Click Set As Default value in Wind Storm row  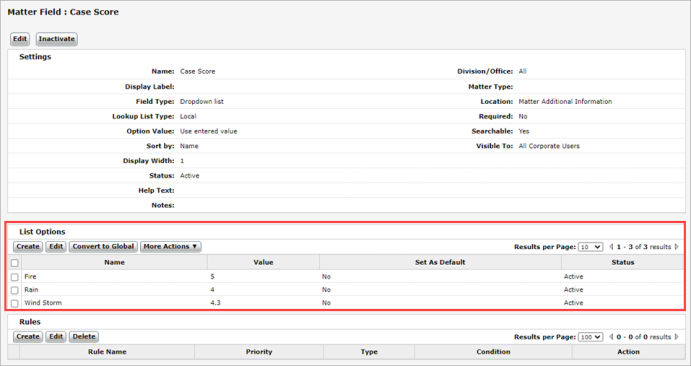click(326, 303)
